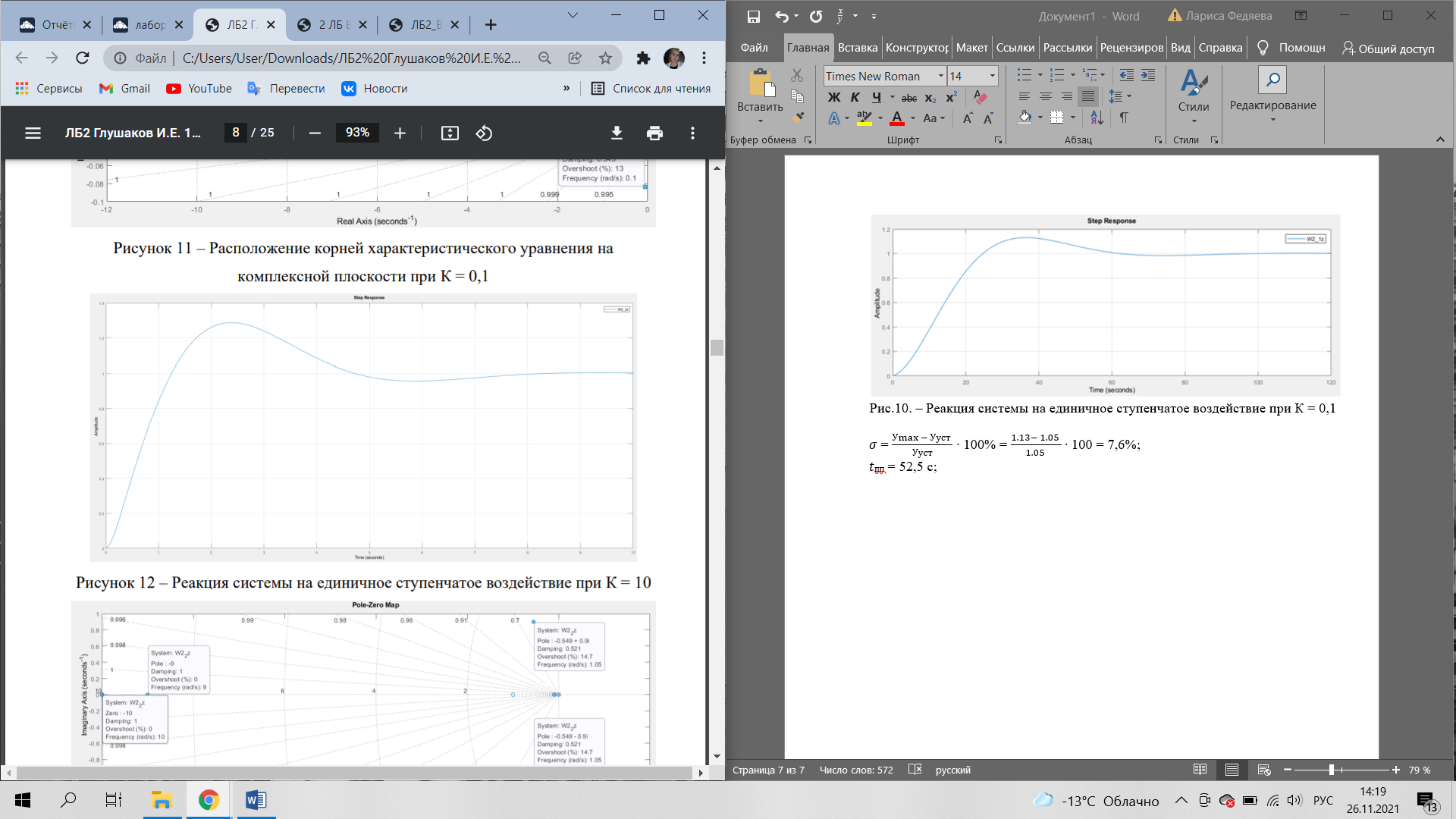Screen dimensions: 1456x819
Task: Click the Chrome Extensions puzzle icon
Action: [x=643, y=58]
